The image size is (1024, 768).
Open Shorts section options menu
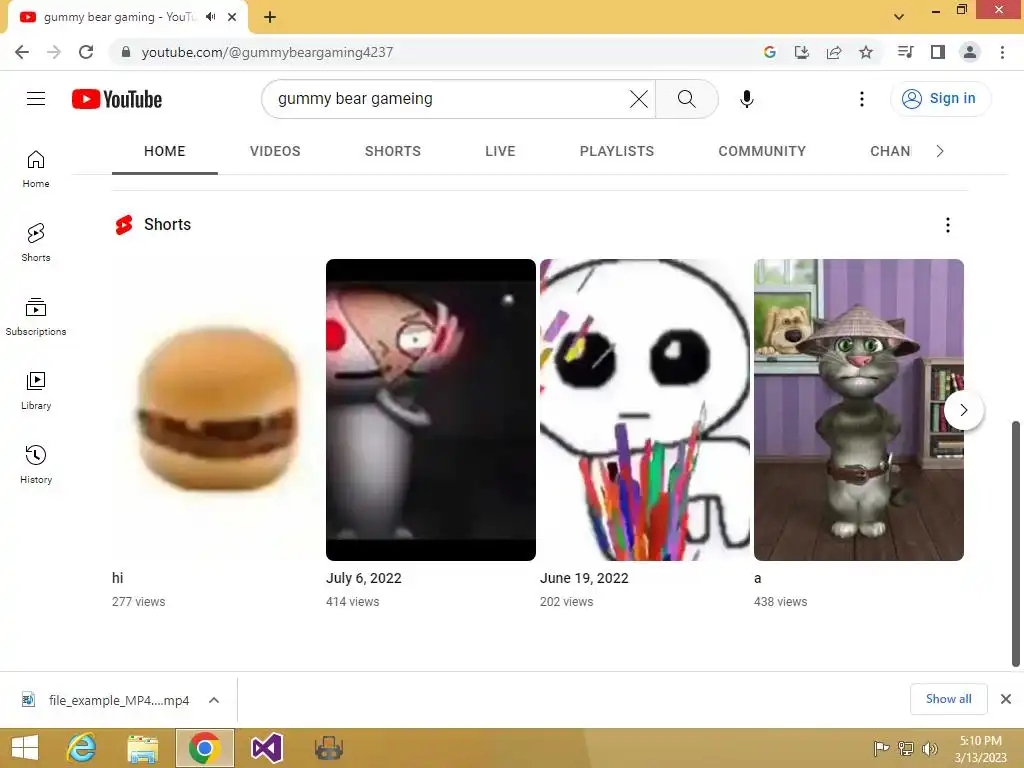948,225
